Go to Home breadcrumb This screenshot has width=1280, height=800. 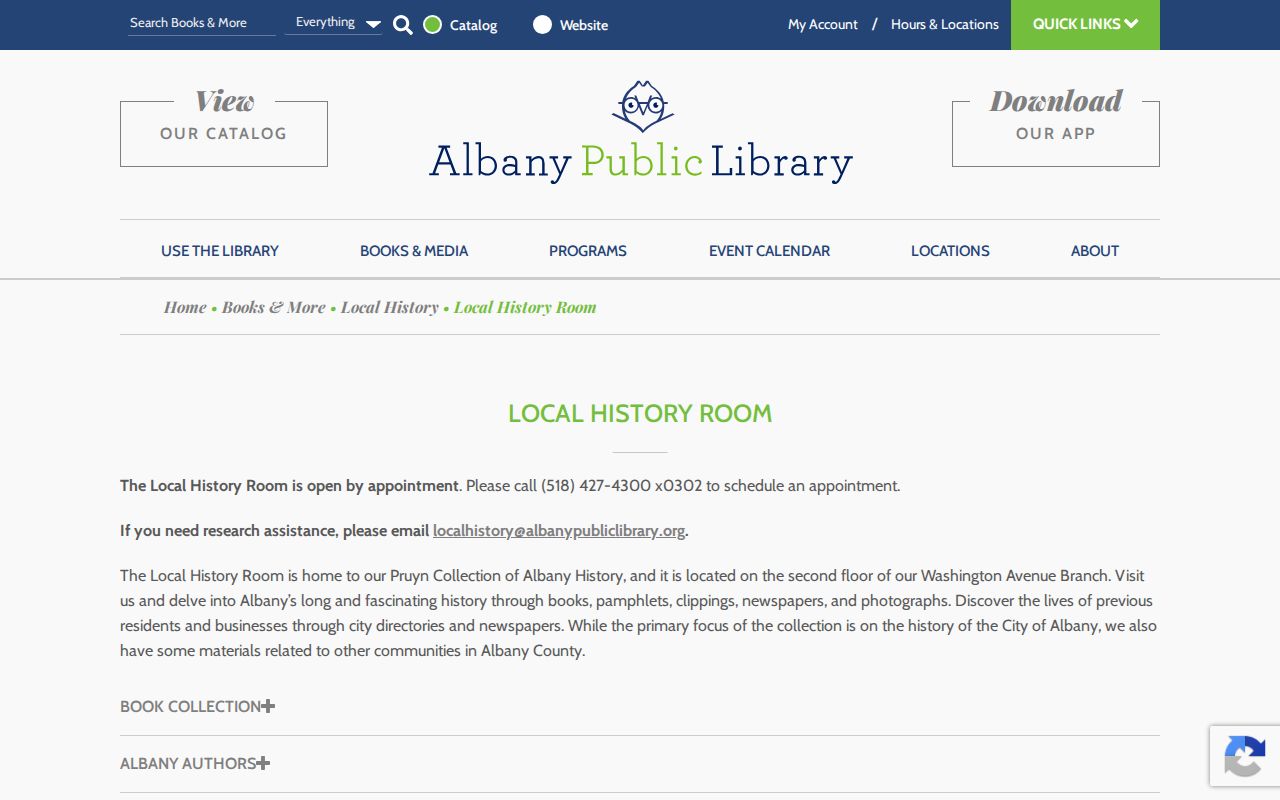(185, 307)
